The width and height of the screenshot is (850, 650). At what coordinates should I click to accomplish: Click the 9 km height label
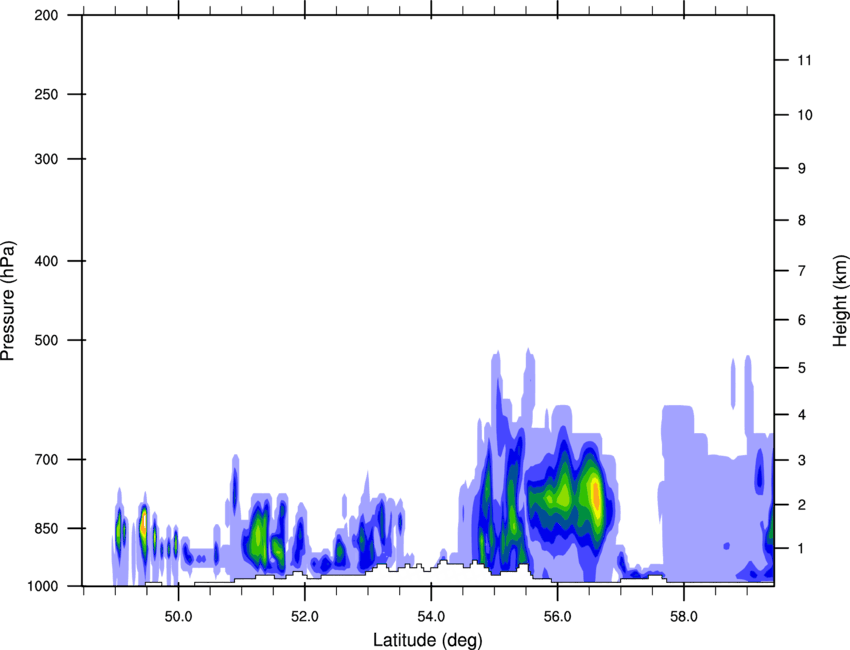tap(801, 169)
